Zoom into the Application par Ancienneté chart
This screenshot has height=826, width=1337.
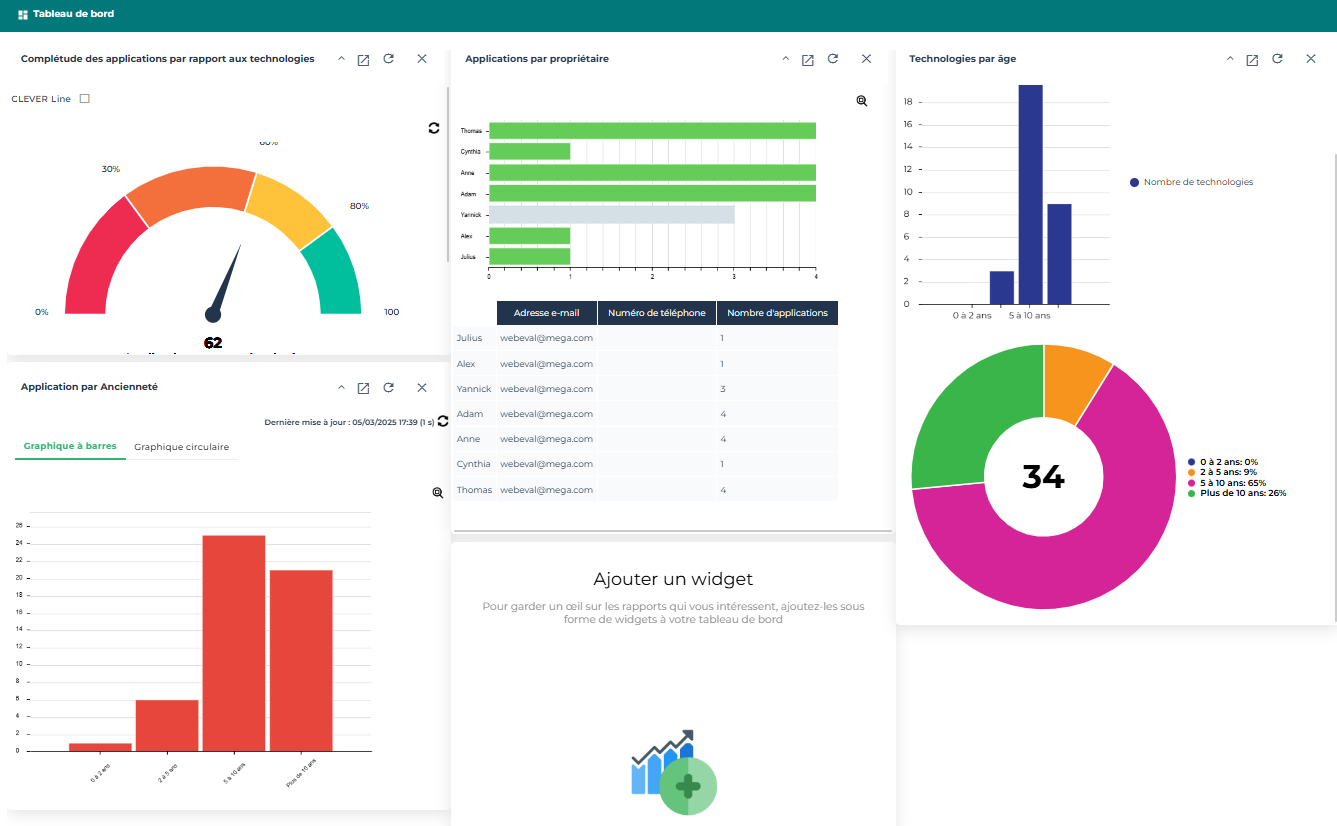437,493
